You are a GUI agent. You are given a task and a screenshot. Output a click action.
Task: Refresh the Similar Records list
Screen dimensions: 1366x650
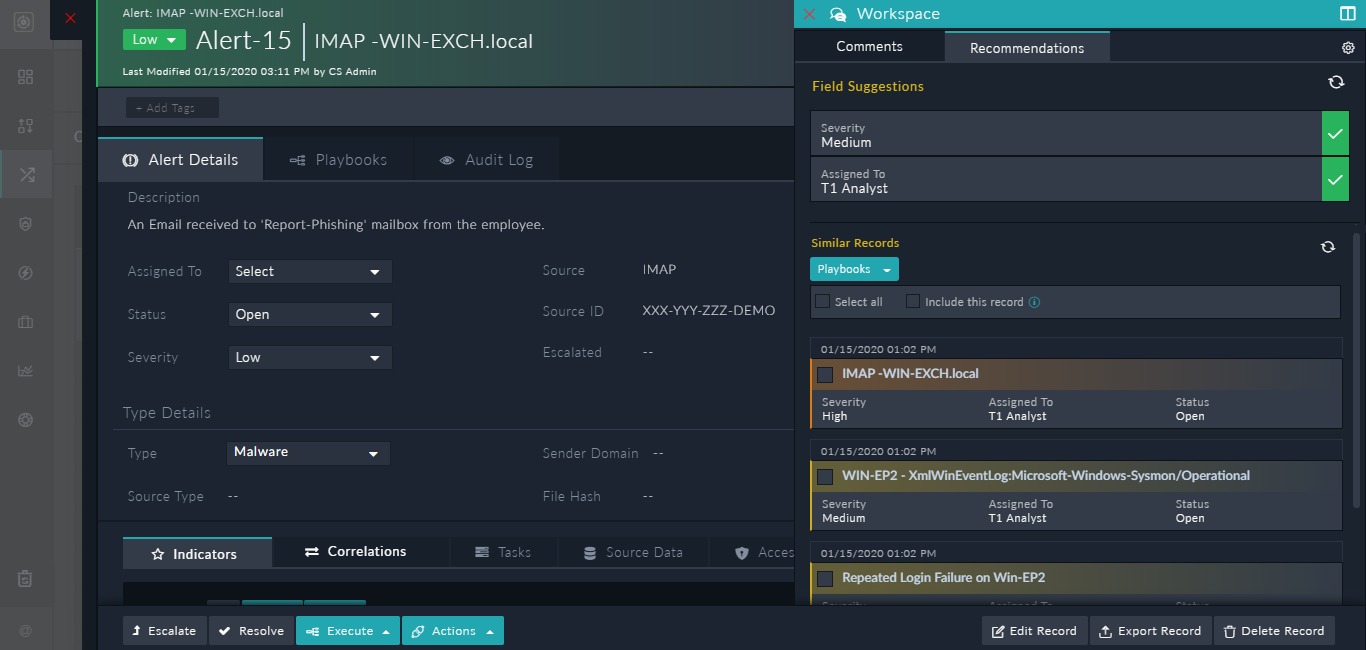[1328, 246]
